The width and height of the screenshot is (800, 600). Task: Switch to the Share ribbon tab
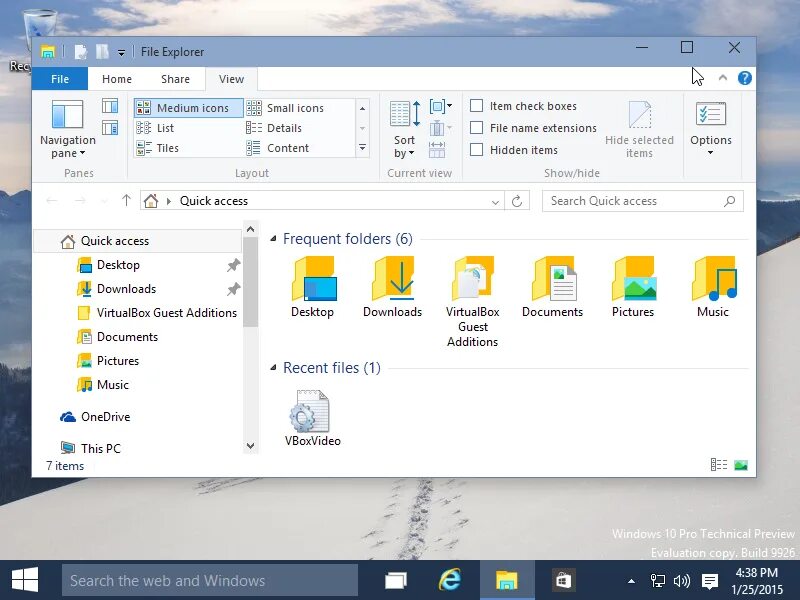[176, 79]
